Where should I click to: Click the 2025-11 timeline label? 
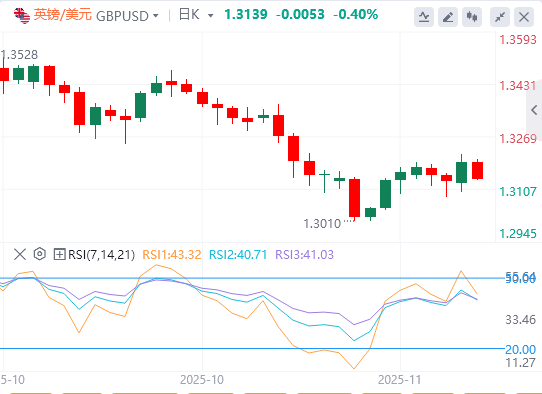[400, 380]
